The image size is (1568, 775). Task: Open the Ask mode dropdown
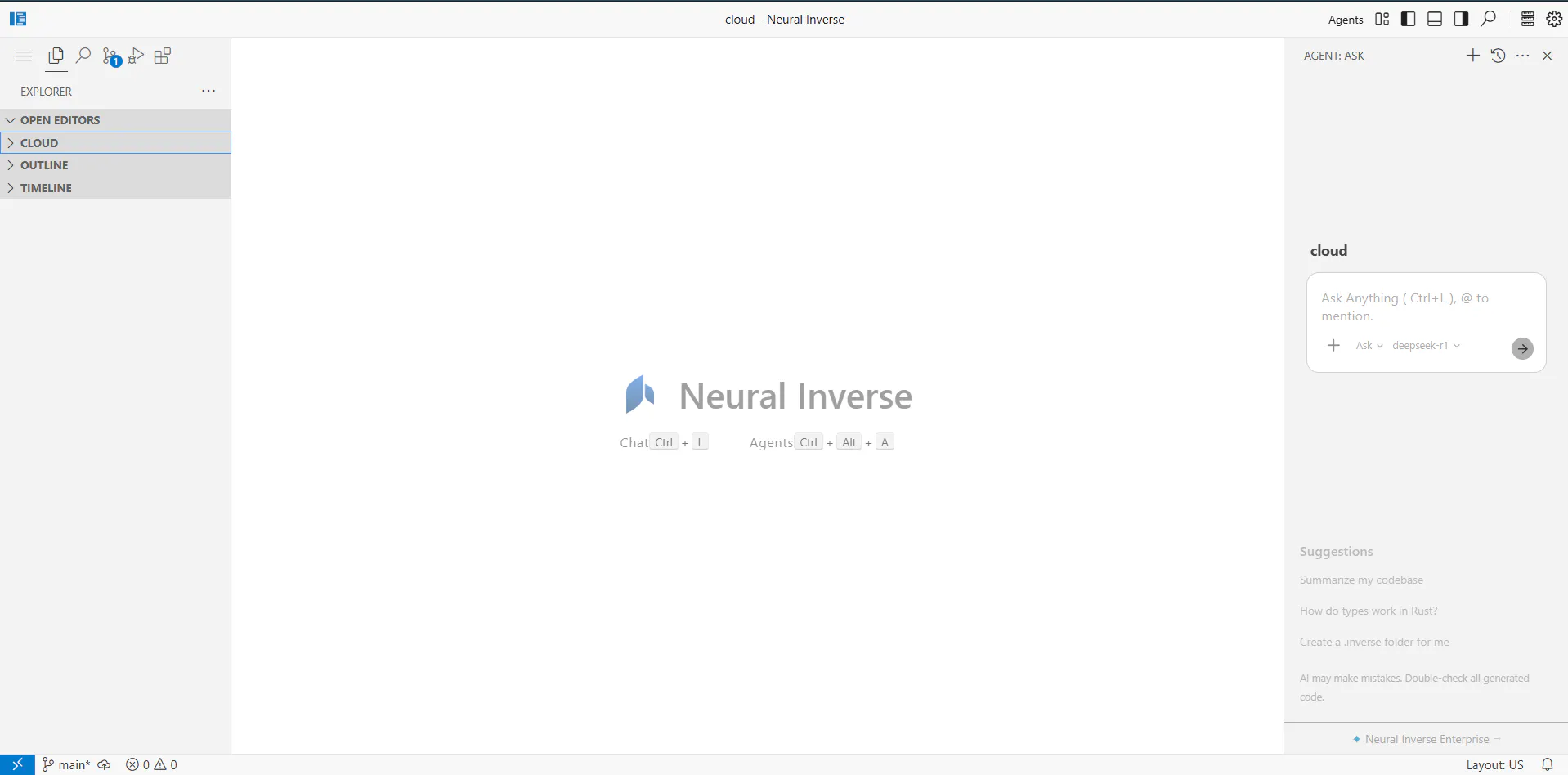tap(1369, 346)
